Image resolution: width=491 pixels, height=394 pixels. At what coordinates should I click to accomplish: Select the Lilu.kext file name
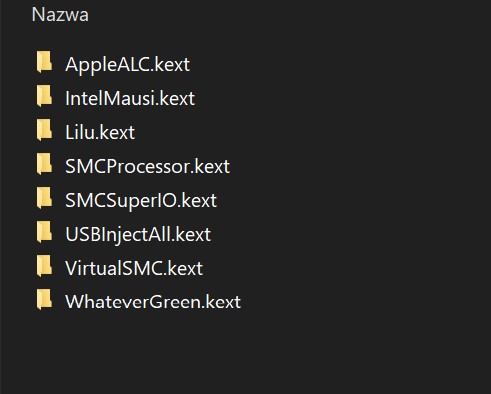tap(100, 132)
